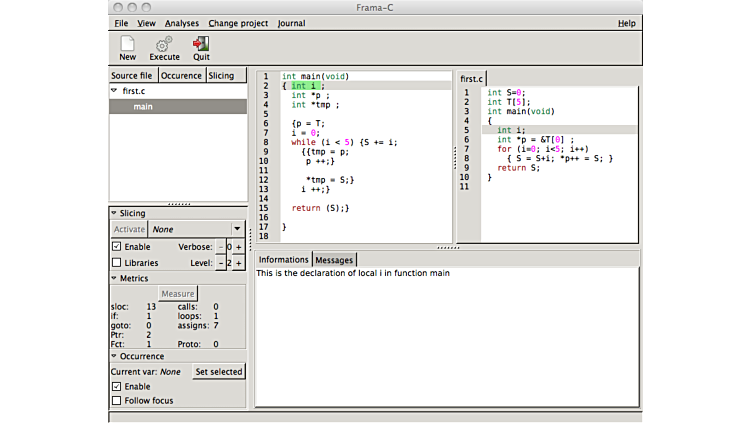The image size is (752, 423).
Task: Enable the Libraries checkbox
Action: 117,263
